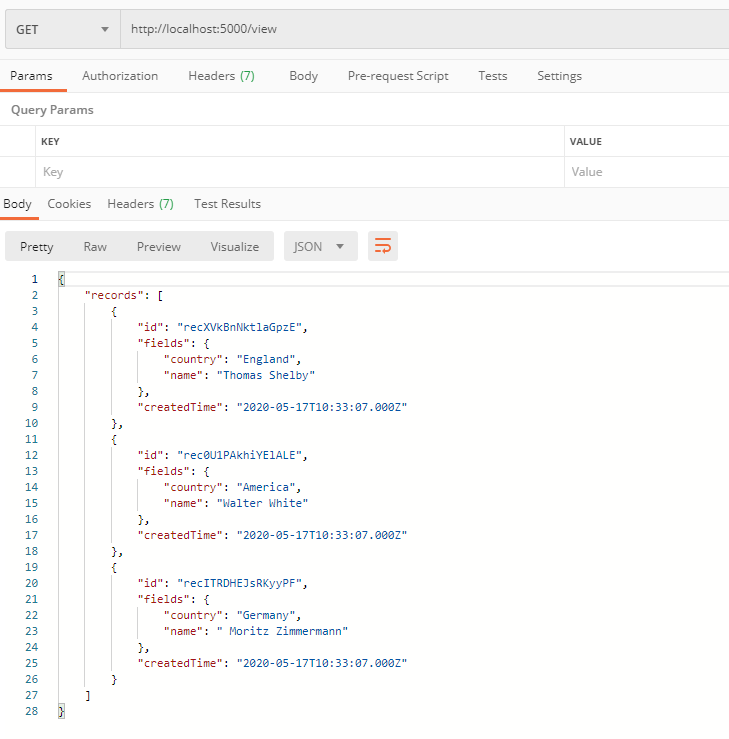Click the "Germany" country value
This screenshot has height=739, width=729.
(x=266, y=616)
